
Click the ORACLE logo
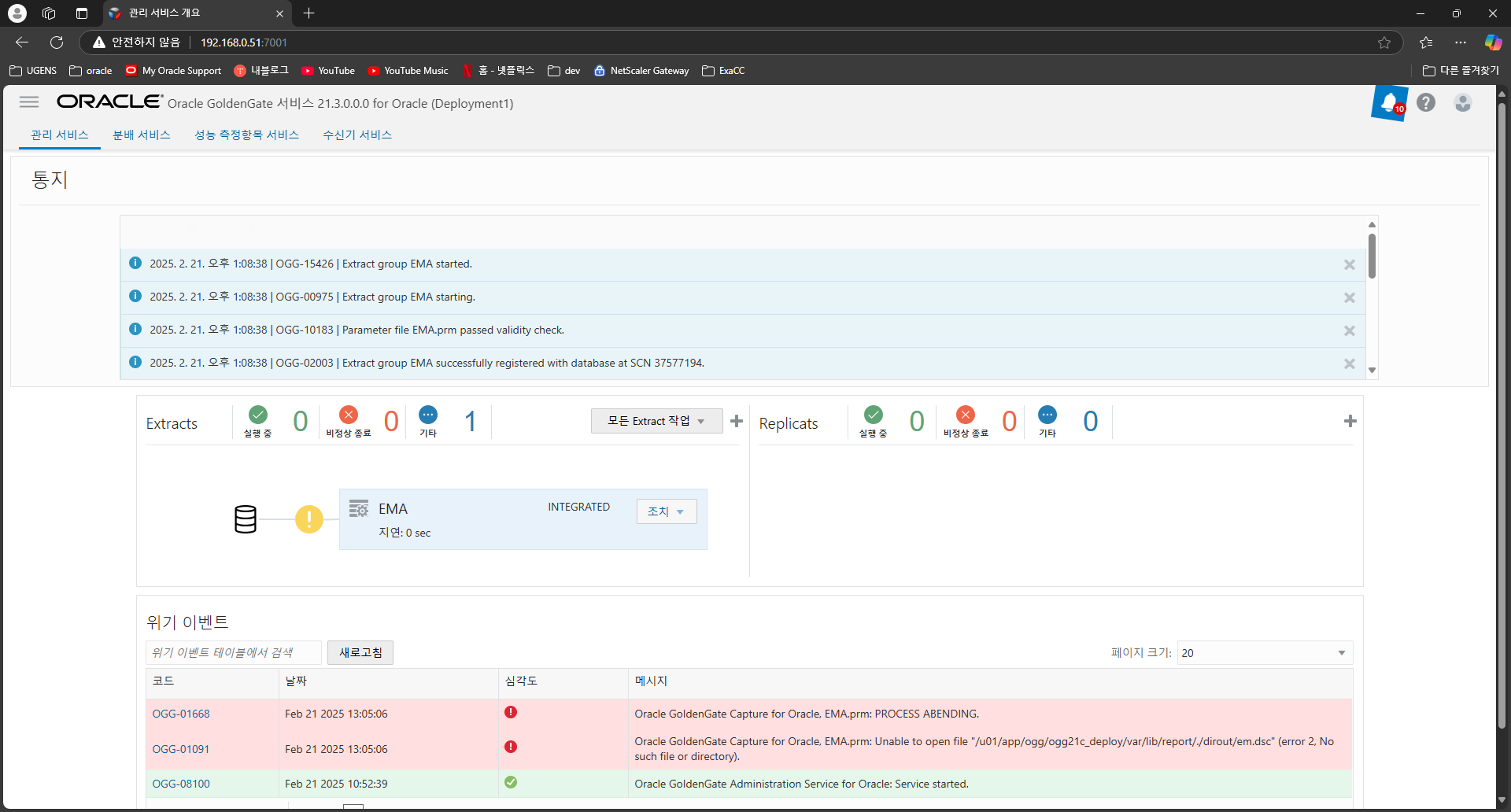(x=109, y=101)
